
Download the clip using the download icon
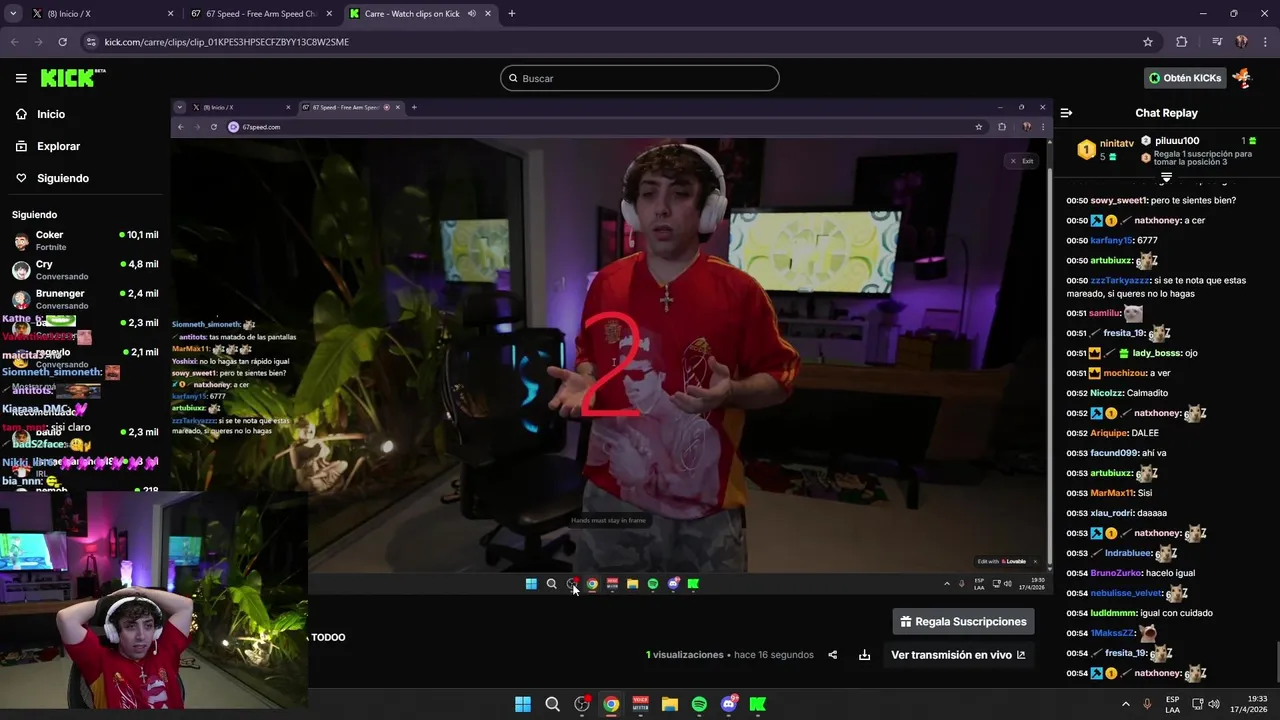point(864,655)
